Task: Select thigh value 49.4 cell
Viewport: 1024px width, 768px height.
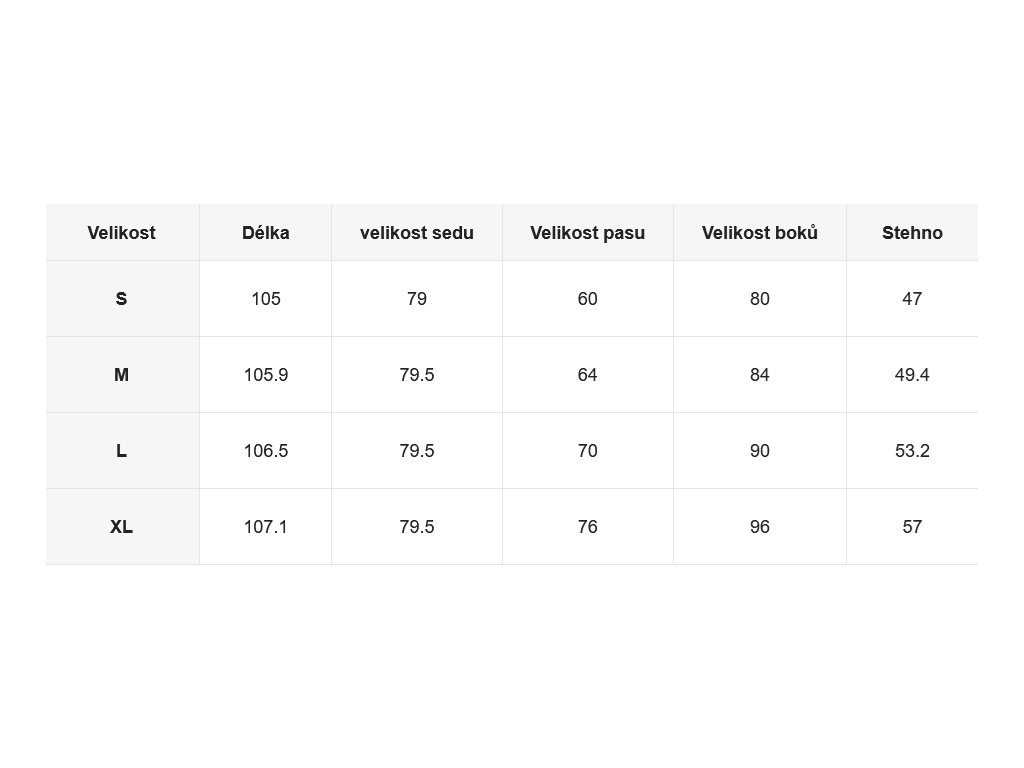Action: 912,375
